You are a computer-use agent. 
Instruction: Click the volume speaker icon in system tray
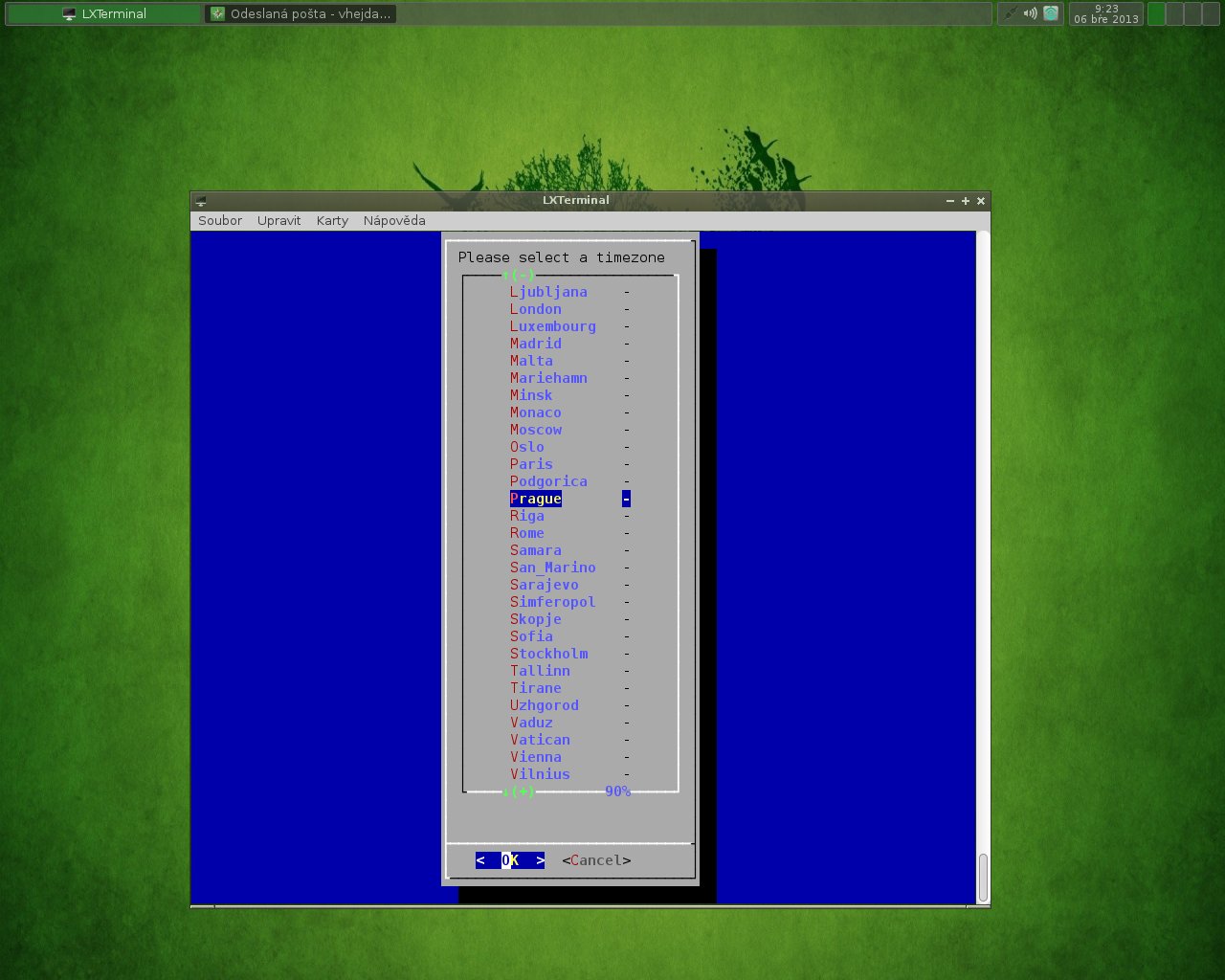[1030, 13]
